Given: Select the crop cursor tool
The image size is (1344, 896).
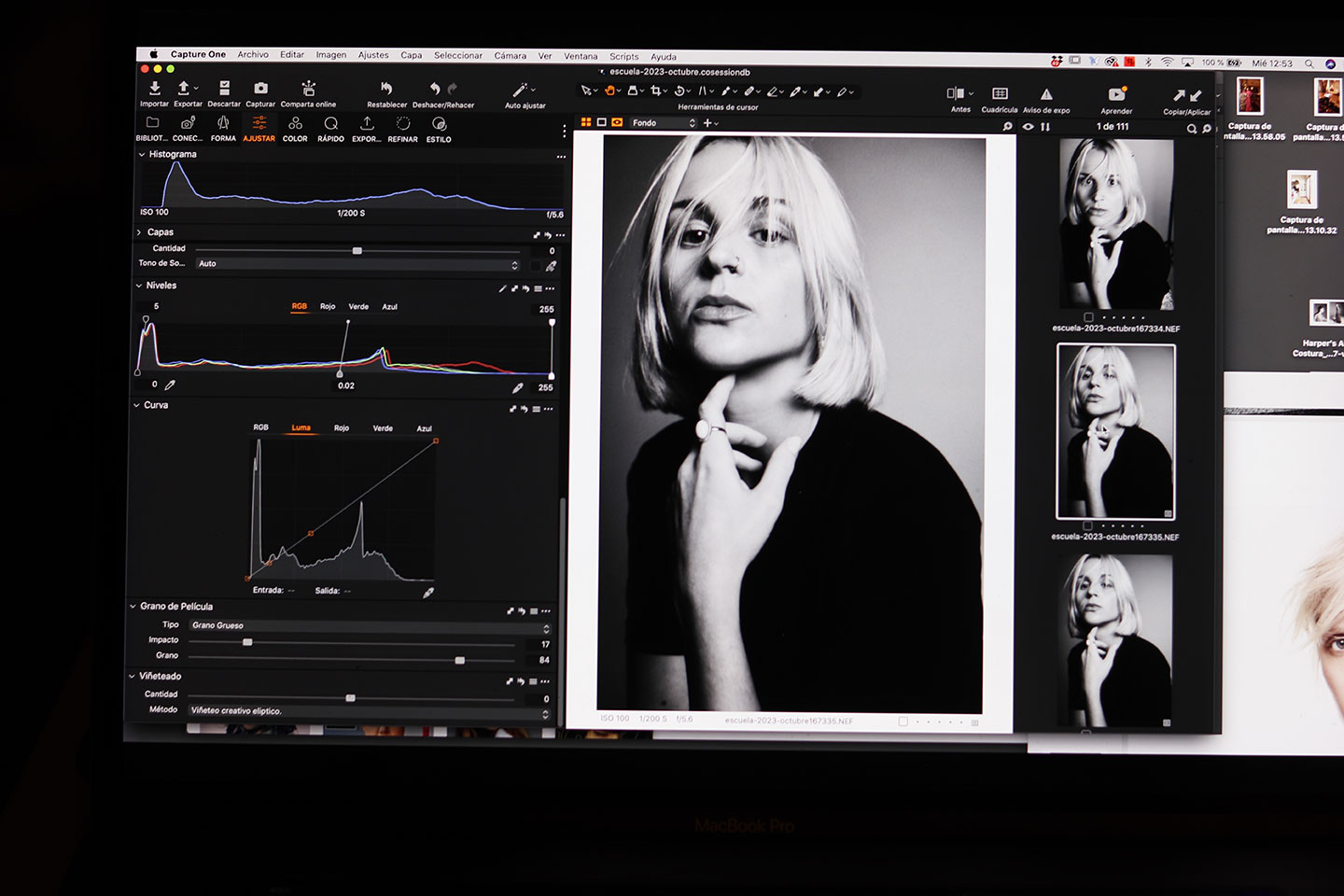Looking at the screenshot, I should [x=656, y=91].
